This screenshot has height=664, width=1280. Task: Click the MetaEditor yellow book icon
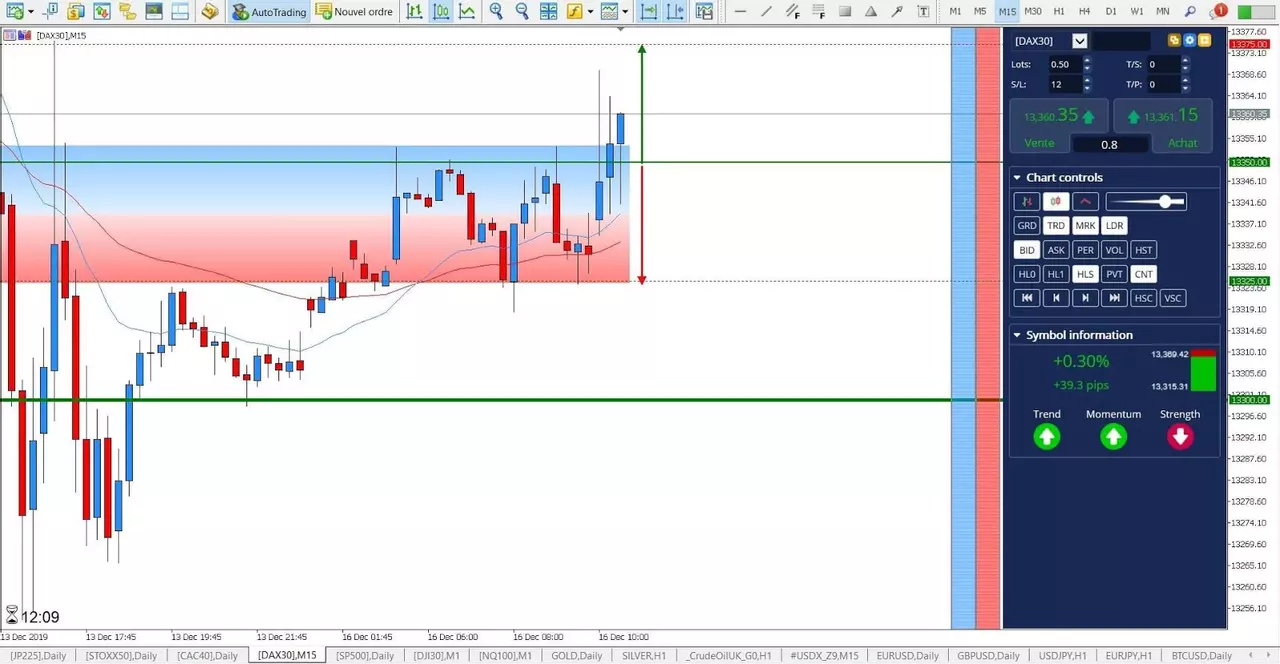click(x=210, y=12)
